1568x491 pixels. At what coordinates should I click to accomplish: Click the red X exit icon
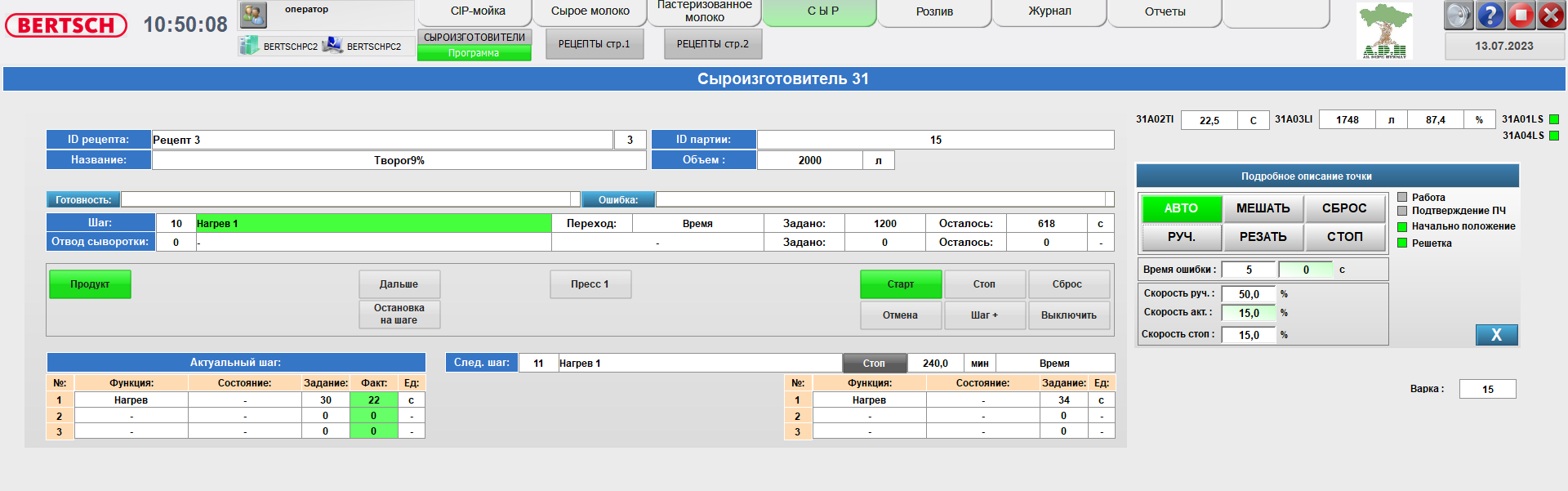coord(1551,15)
